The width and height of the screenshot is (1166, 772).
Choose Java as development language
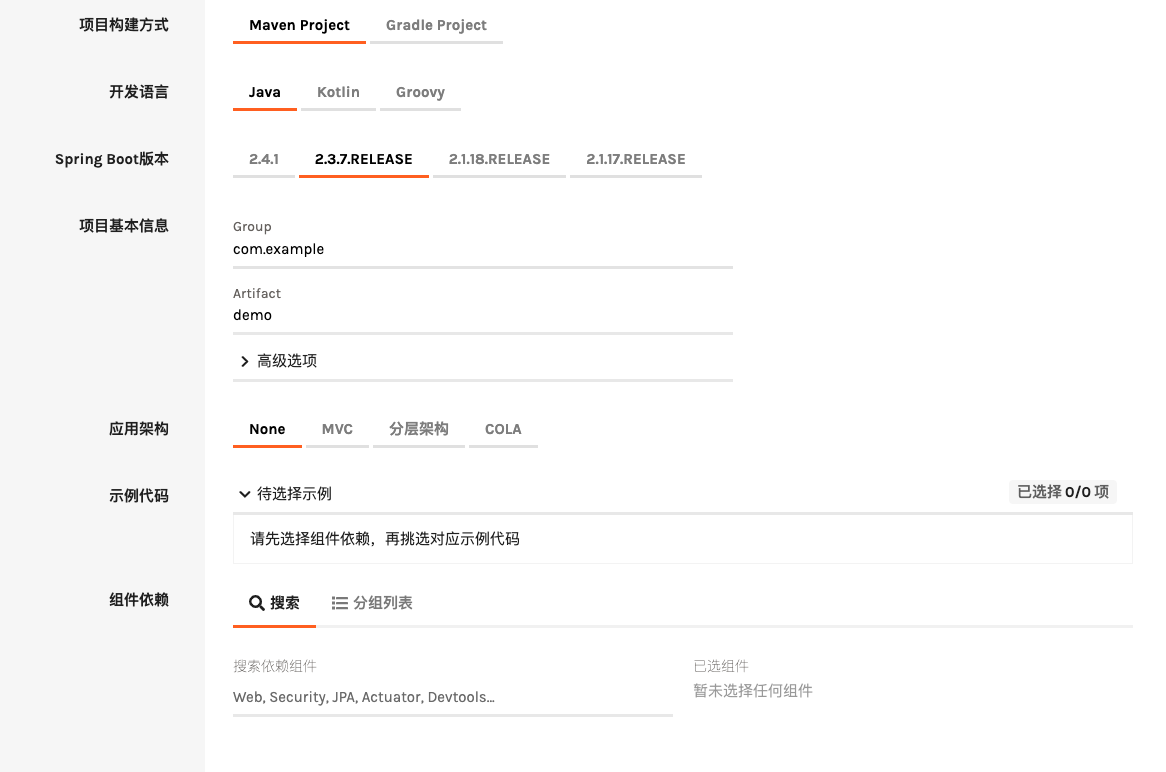[x=265, y=92]
